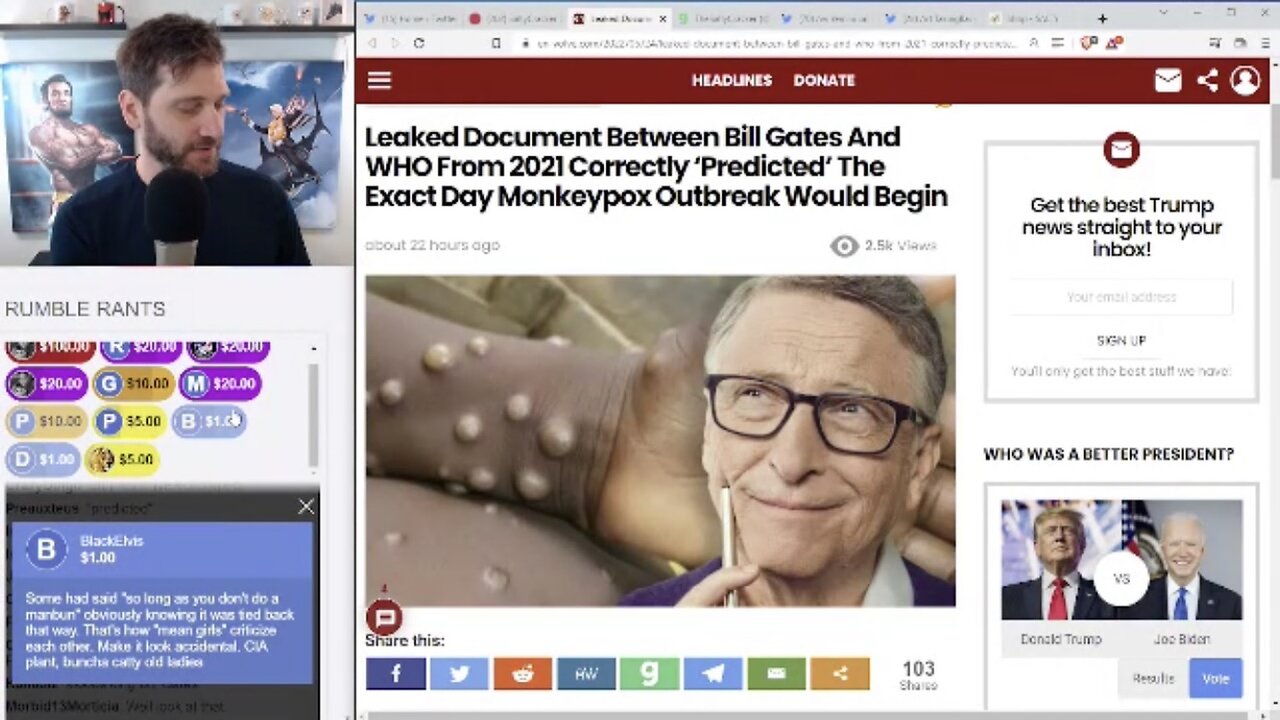This screenshot has height=720, width=1280.
Task: Click the red envelope newsletter icon
Action: [1121, 150]
